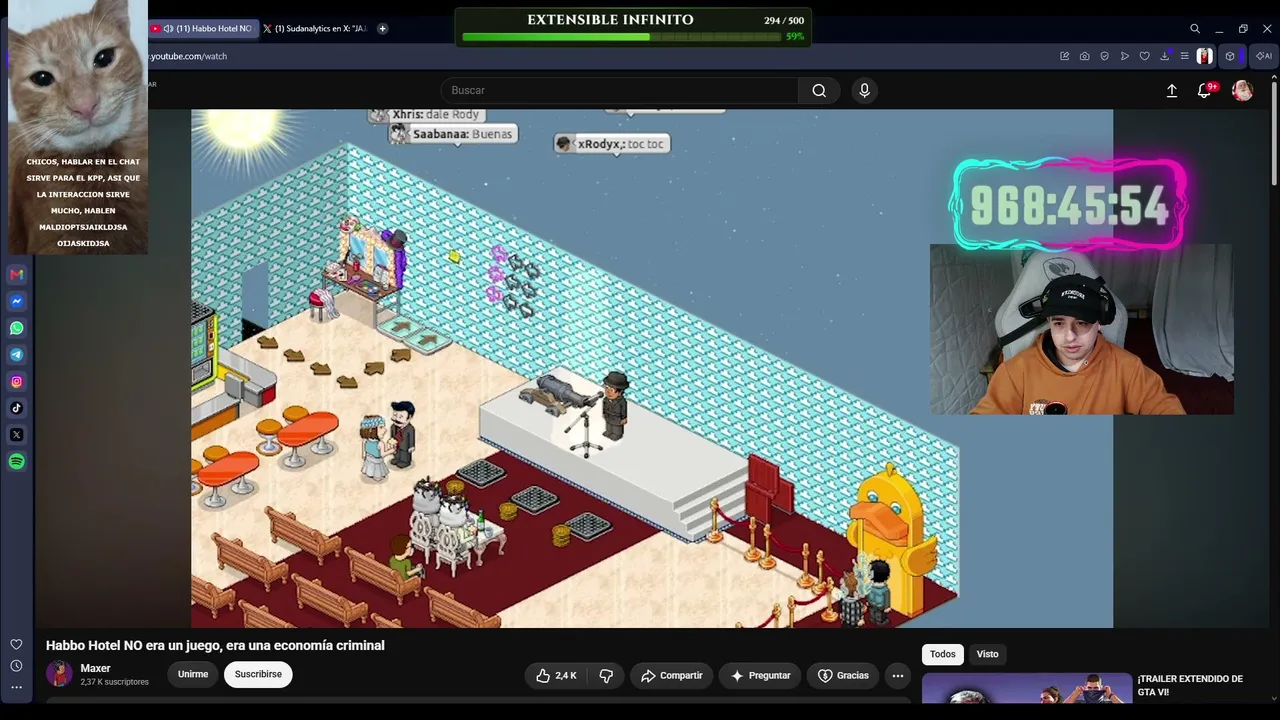Viewport: 1280px width, 720px height.
Task: Select the Visto filter chip
Action: [988, 654]
